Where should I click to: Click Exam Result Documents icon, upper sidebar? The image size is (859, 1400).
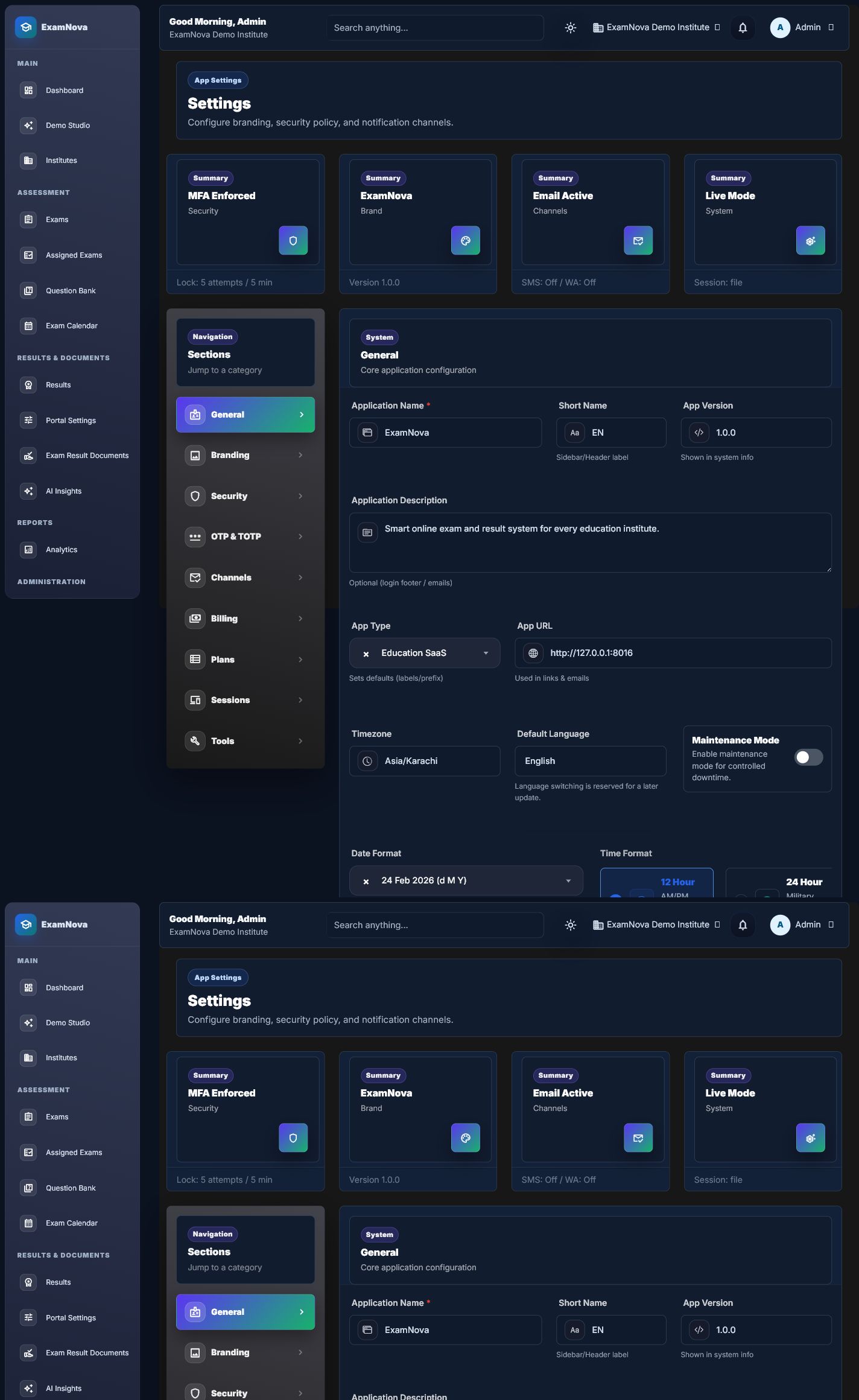[x=28, y=456]
